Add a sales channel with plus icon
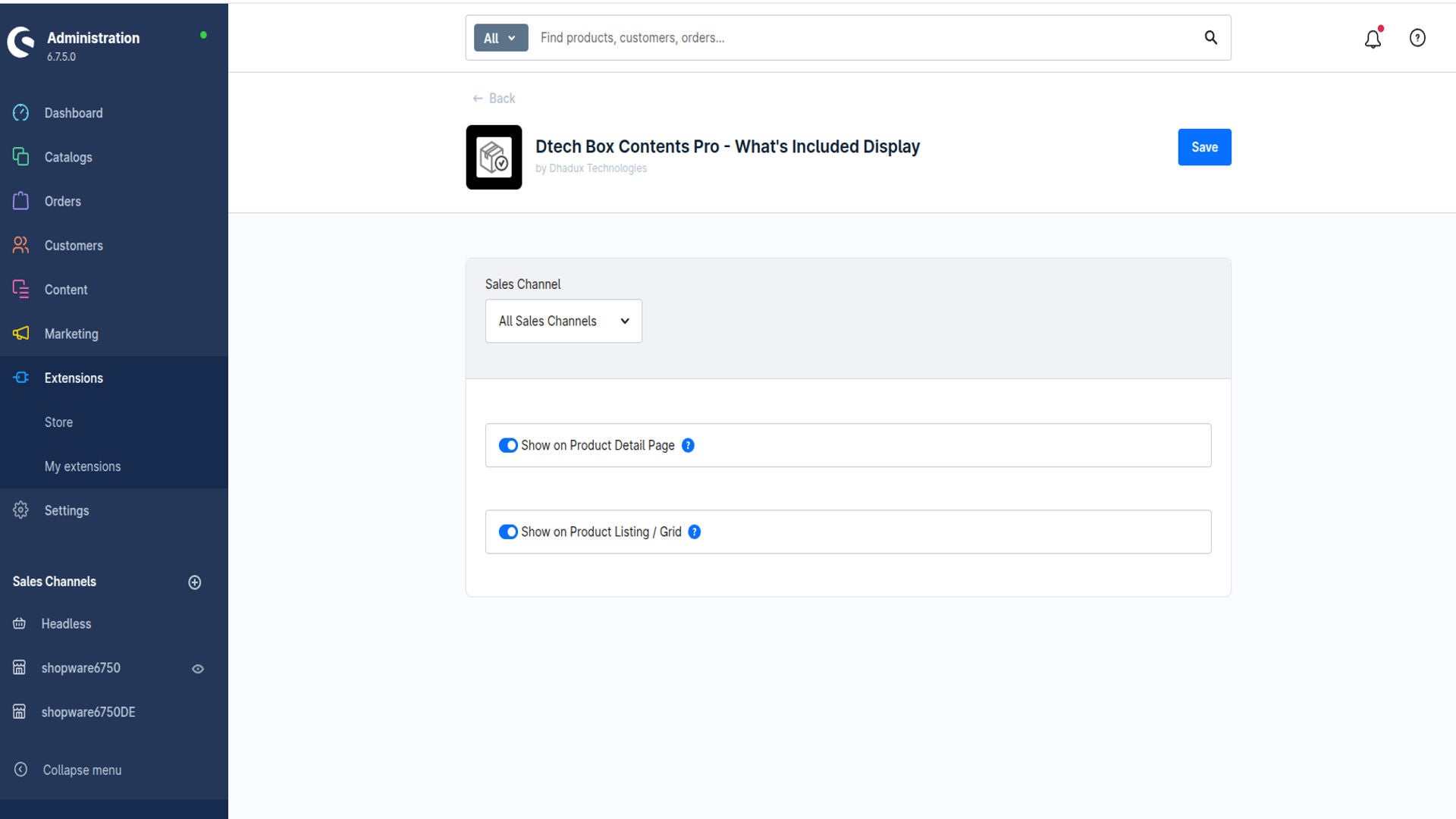Image resolution: width=1456 pixels, height=819 pixels. tap(195, 582)
